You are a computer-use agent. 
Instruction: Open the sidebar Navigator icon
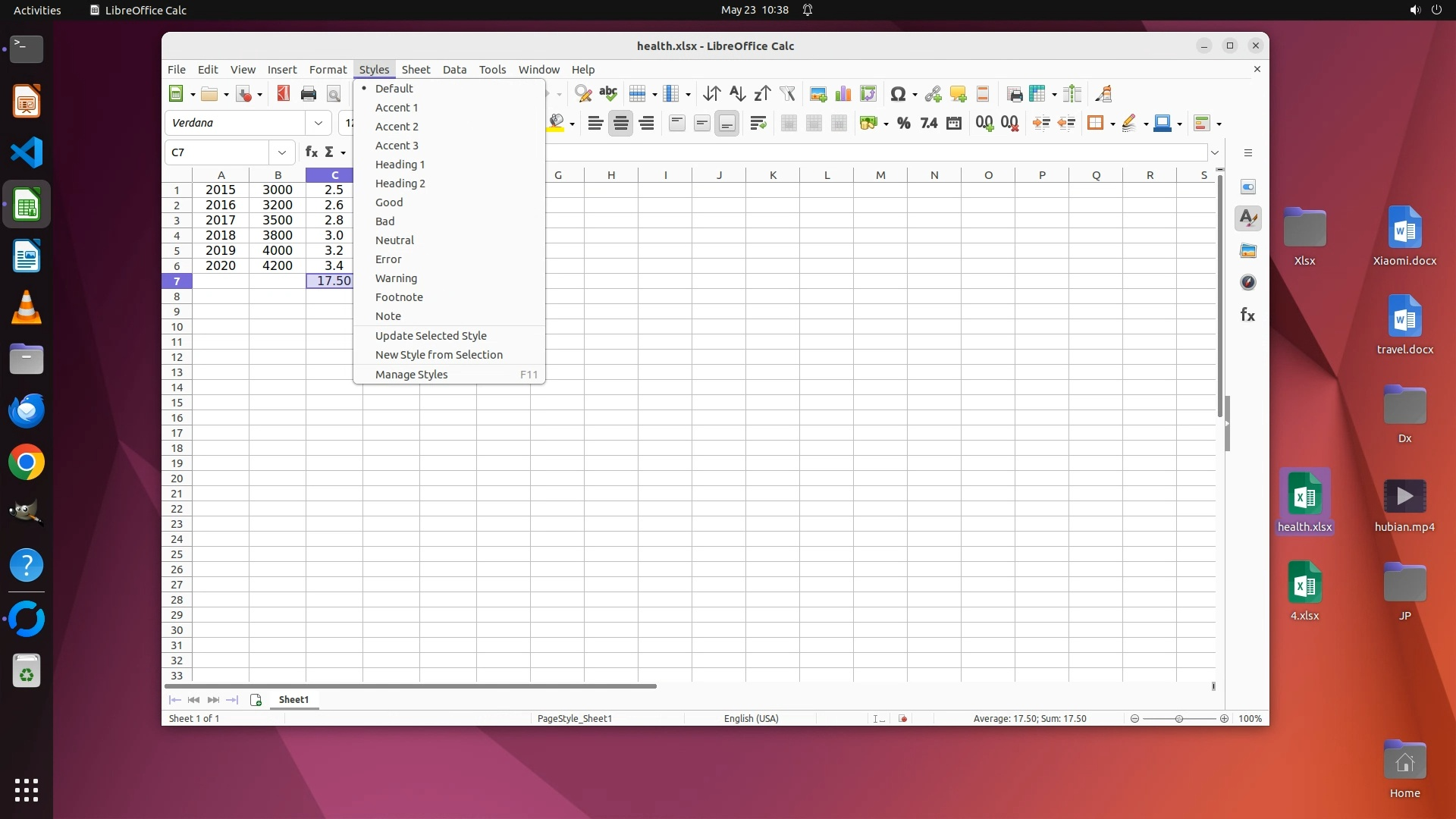1247,282
